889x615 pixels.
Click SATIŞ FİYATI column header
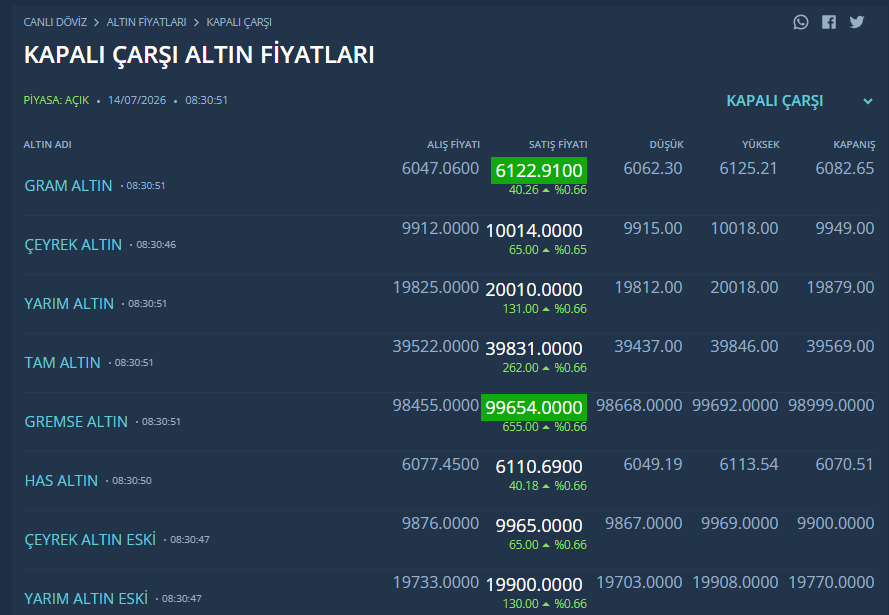[558, 145]
